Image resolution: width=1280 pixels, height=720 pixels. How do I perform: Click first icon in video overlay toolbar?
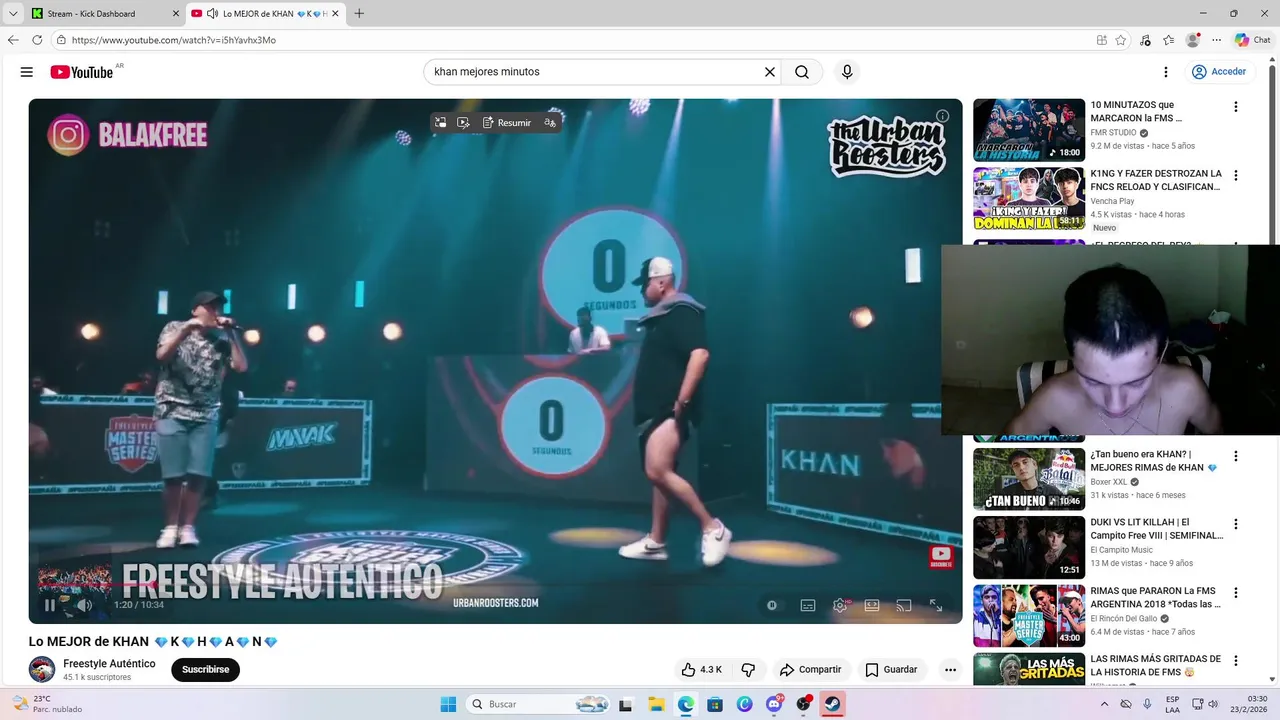point(440,123)
